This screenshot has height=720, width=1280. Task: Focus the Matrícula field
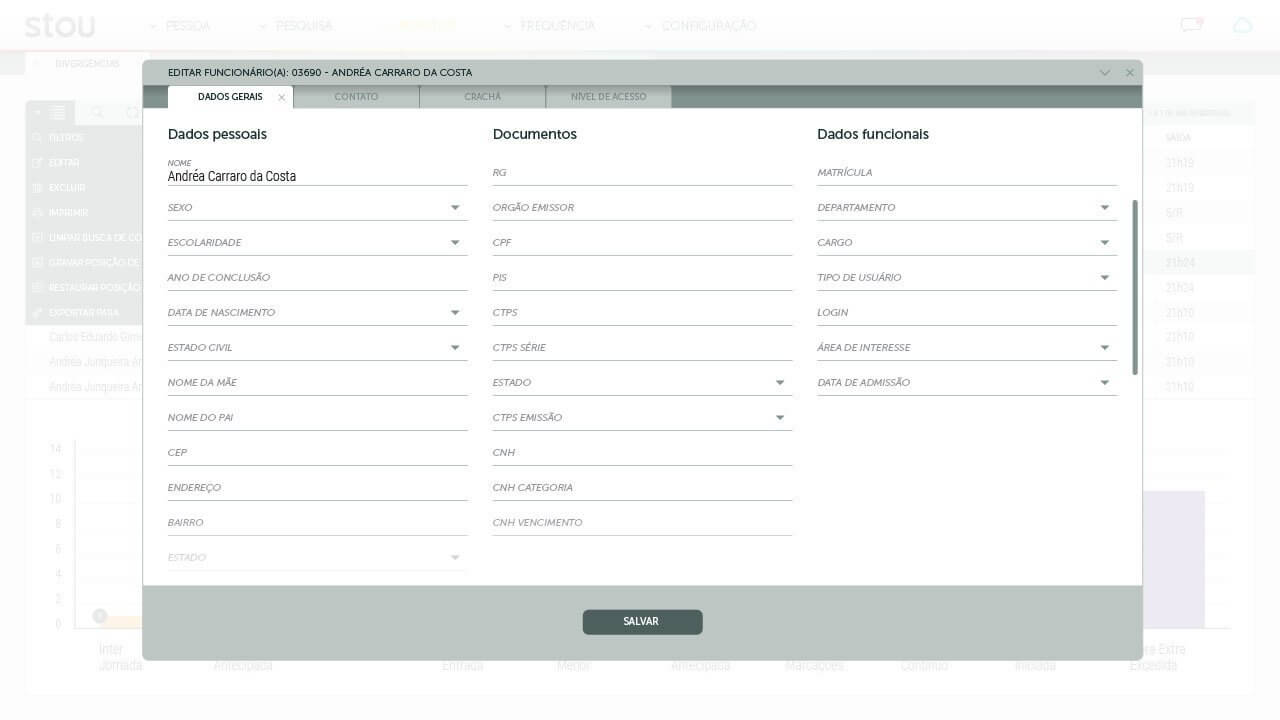point(967,173)
